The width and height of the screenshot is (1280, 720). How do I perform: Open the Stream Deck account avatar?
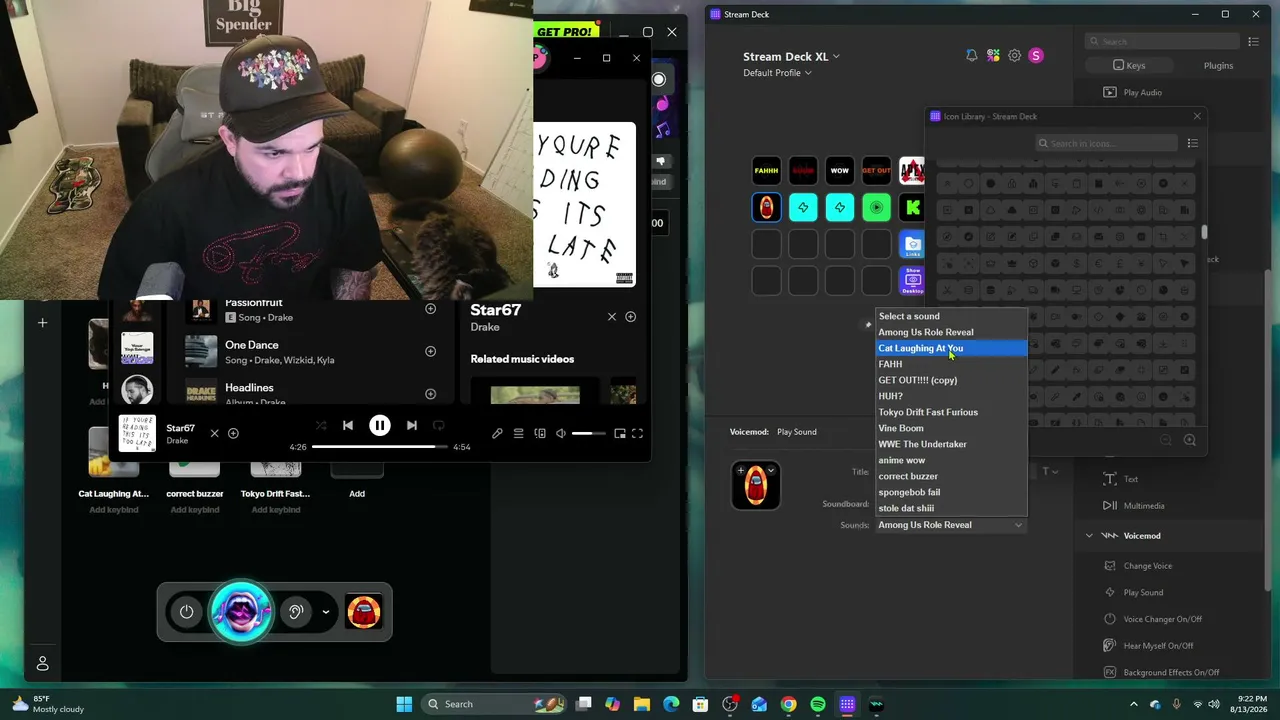coord(1036,56)
